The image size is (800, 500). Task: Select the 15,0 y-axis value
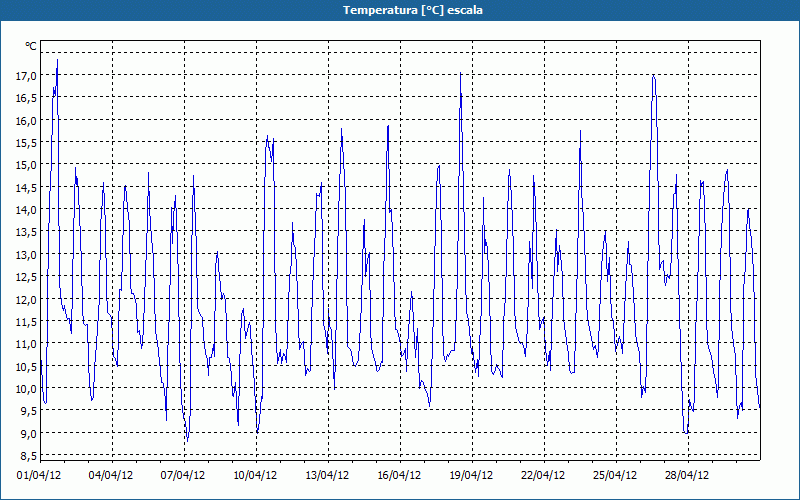tap(26, 165)
